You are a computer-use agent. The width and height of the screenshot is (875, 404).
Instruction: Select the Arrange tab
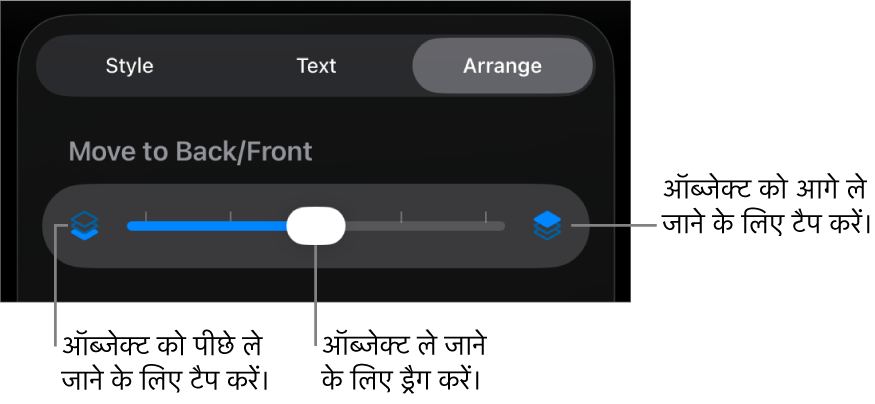click(502, 66)
